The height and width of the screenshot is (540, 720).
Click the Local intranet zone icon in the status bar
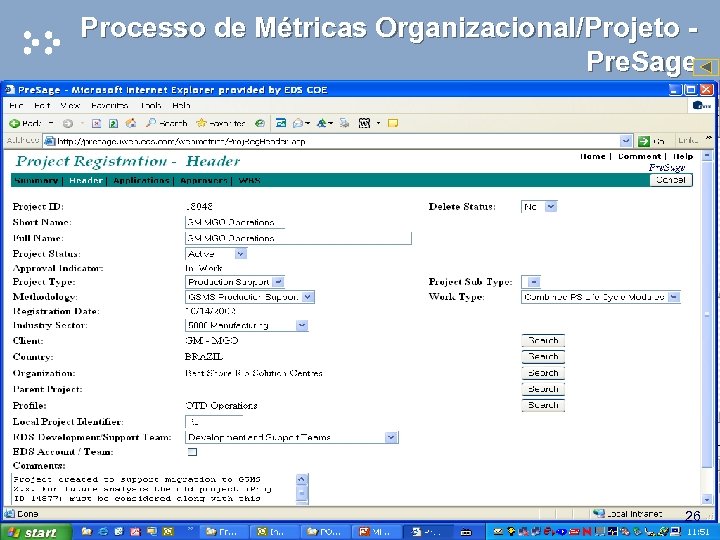(598, 513)
